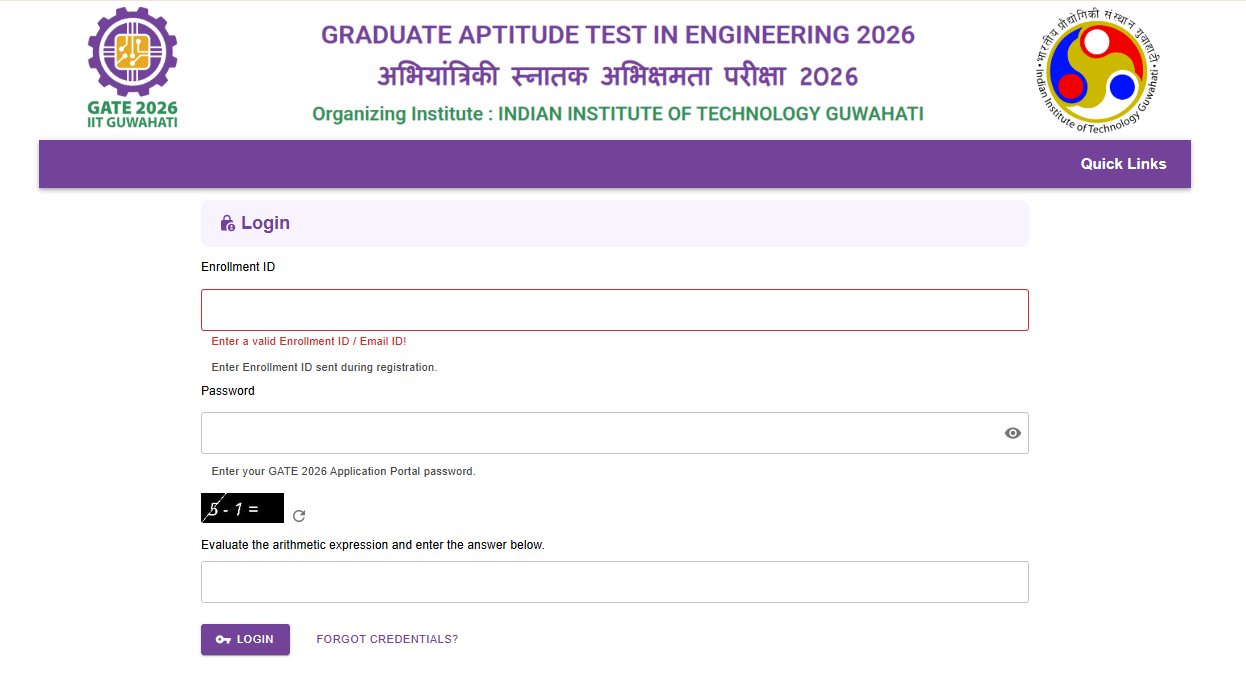Click the circular arrow to reload the captcha
This screenshot has width=1246, height=680.
(298, 515)
